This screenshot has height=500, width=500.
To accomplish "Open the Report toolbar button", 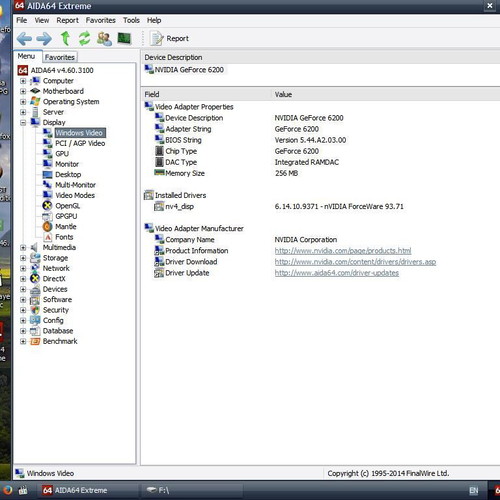I will (169, 38).
